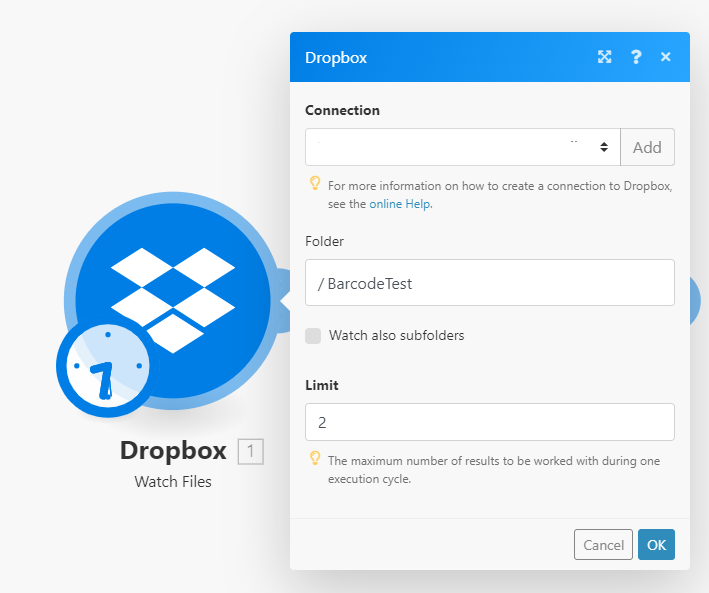Click the Connection field label
Viewport: 709px width, 593px height.
342,110
